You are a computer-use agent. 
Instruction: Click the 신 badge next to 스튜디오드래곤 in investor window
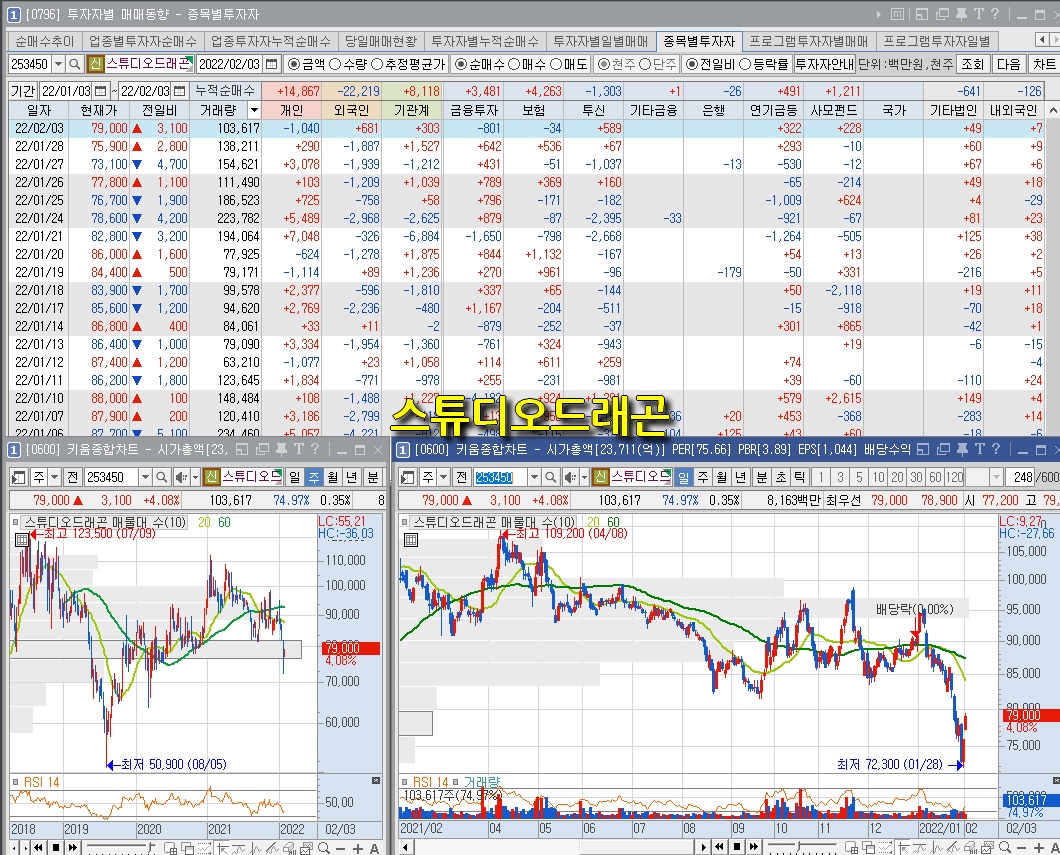click(x=95, y=64)
